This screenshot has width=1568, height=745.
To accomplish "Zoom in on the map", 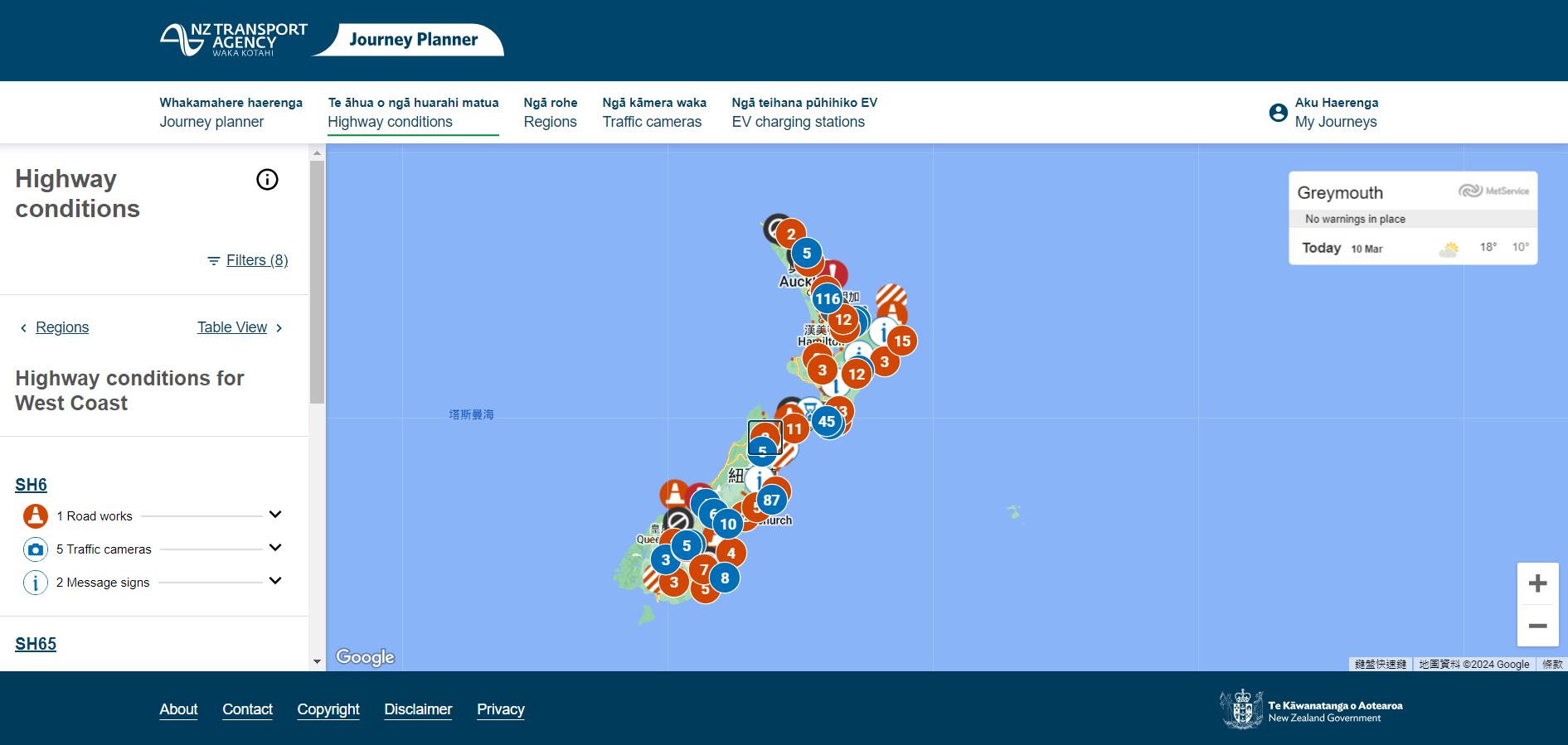I will click(1537, 583).
